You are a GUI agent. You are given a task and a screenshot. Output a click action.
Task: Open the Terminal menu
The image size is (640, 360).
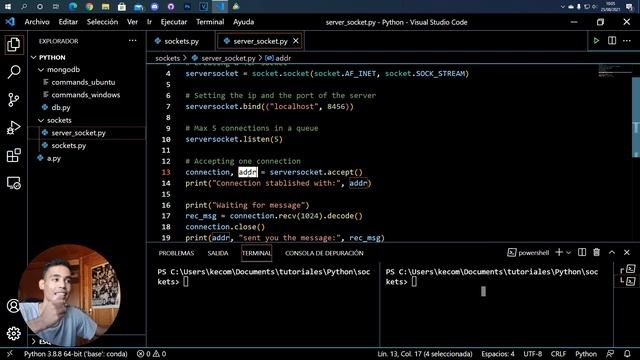click(x=210, y=22)
